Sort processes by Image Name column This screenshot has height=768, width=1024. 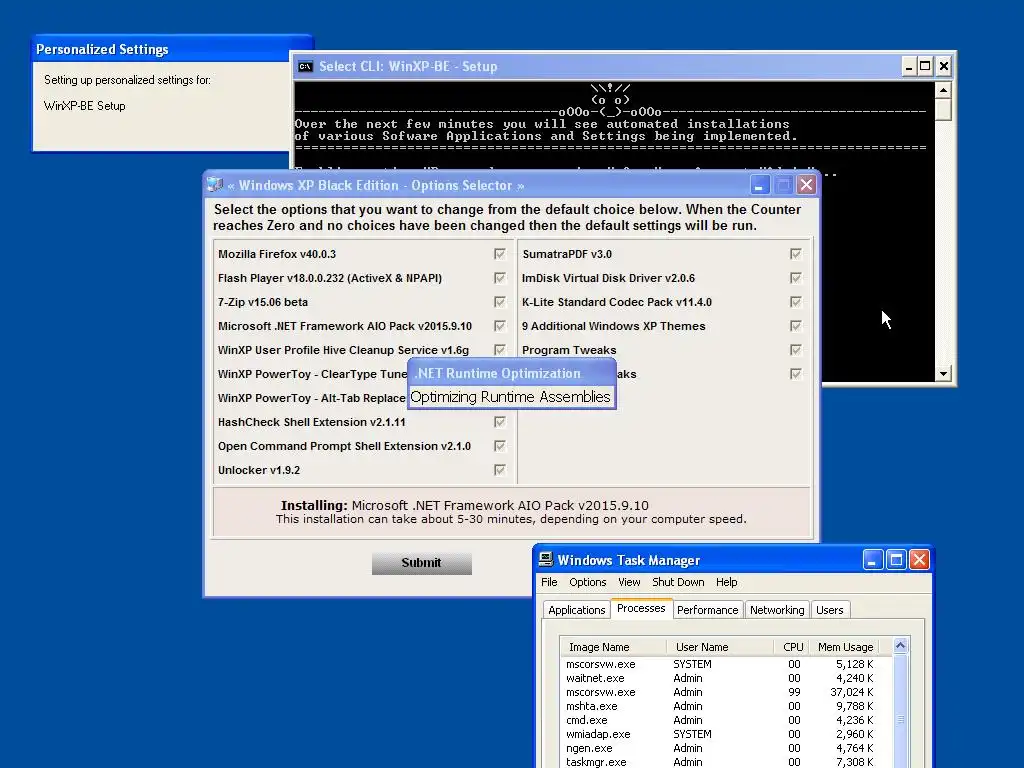pyautogui.click(x=614, y=647)
